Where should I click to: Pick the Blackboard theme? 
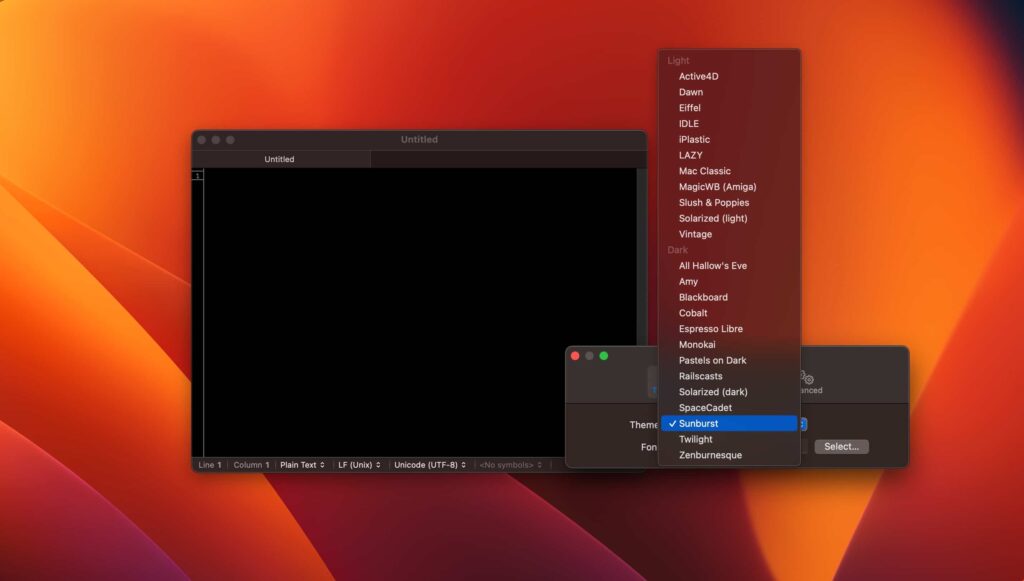point(702,297)
